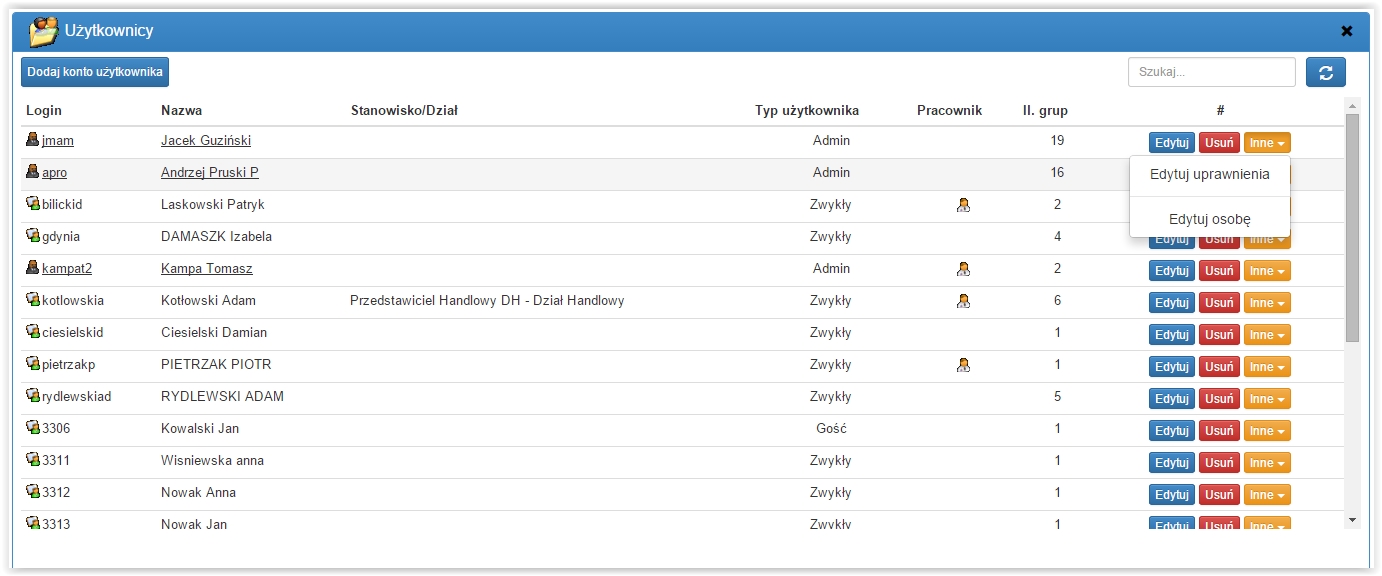This screenshot has height=576, width=1382.
Task: Click admin user icon next to jmam
Action: click(x=32, y=140)
